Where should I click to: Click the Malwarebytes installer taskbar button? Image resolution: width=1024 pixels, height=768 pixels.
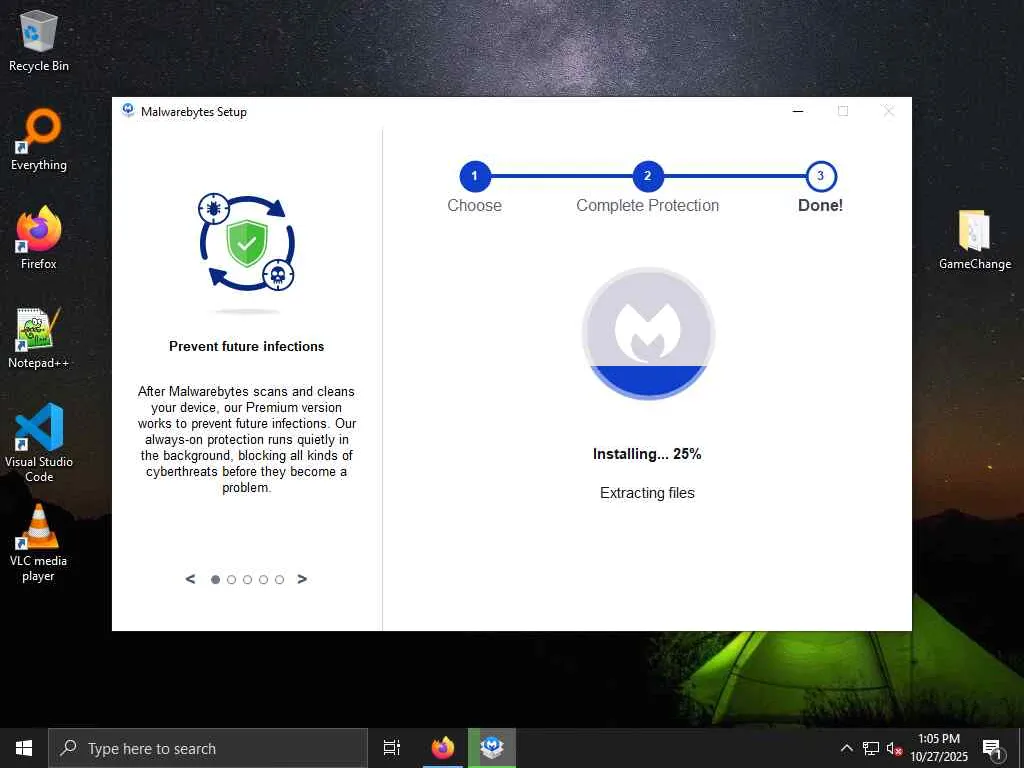(492, 748)
